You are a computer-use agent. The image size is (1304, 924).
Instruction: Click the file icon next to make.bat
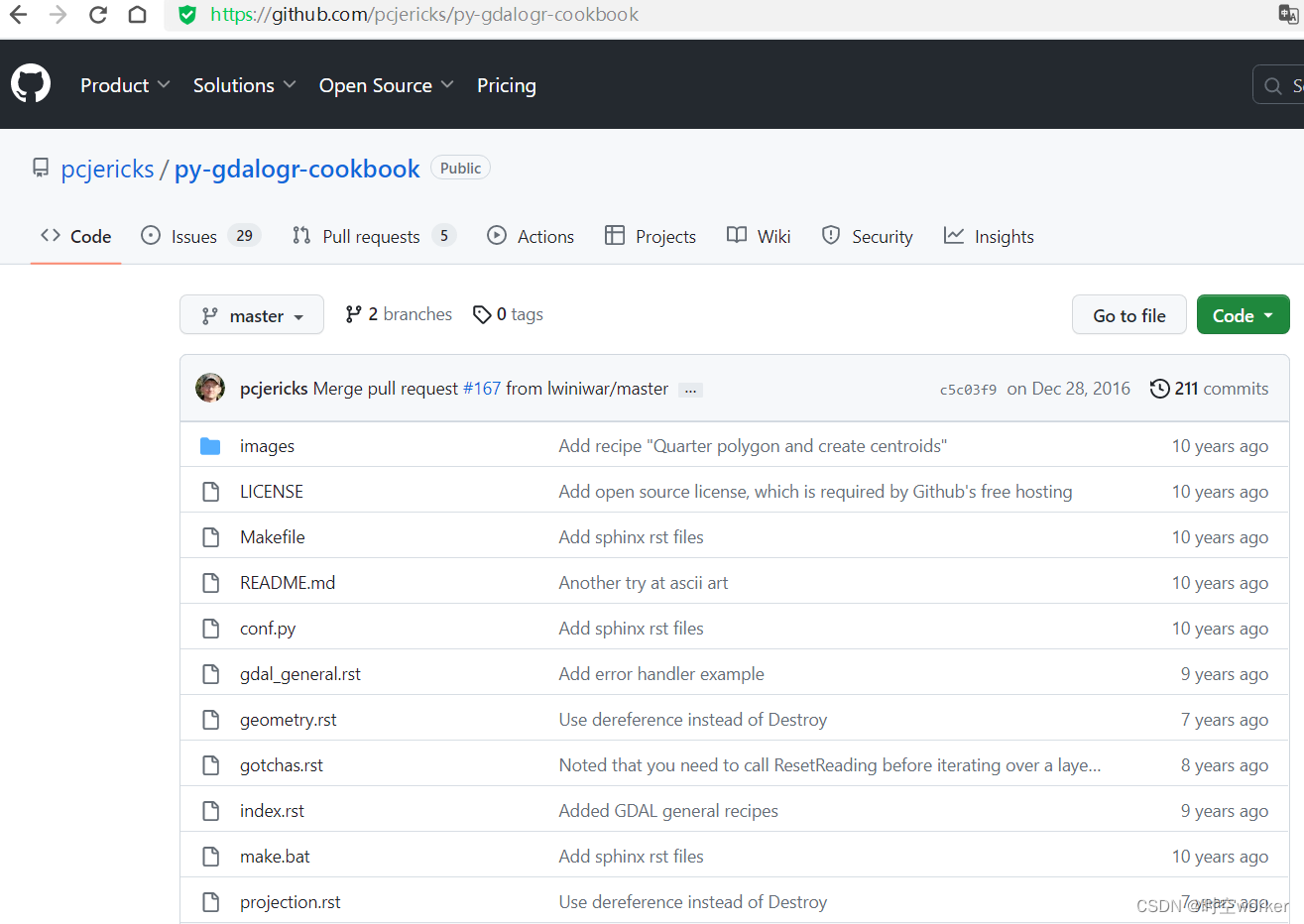(x=210, y=857)
